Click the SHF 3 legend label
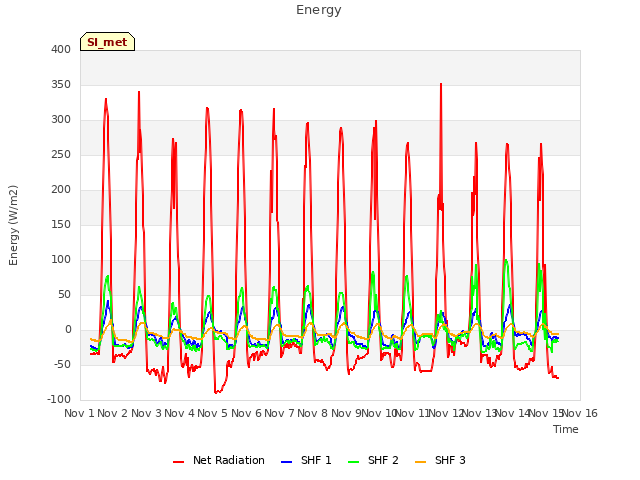The width and height of the screenshot is (640, 480). (450, 460)
